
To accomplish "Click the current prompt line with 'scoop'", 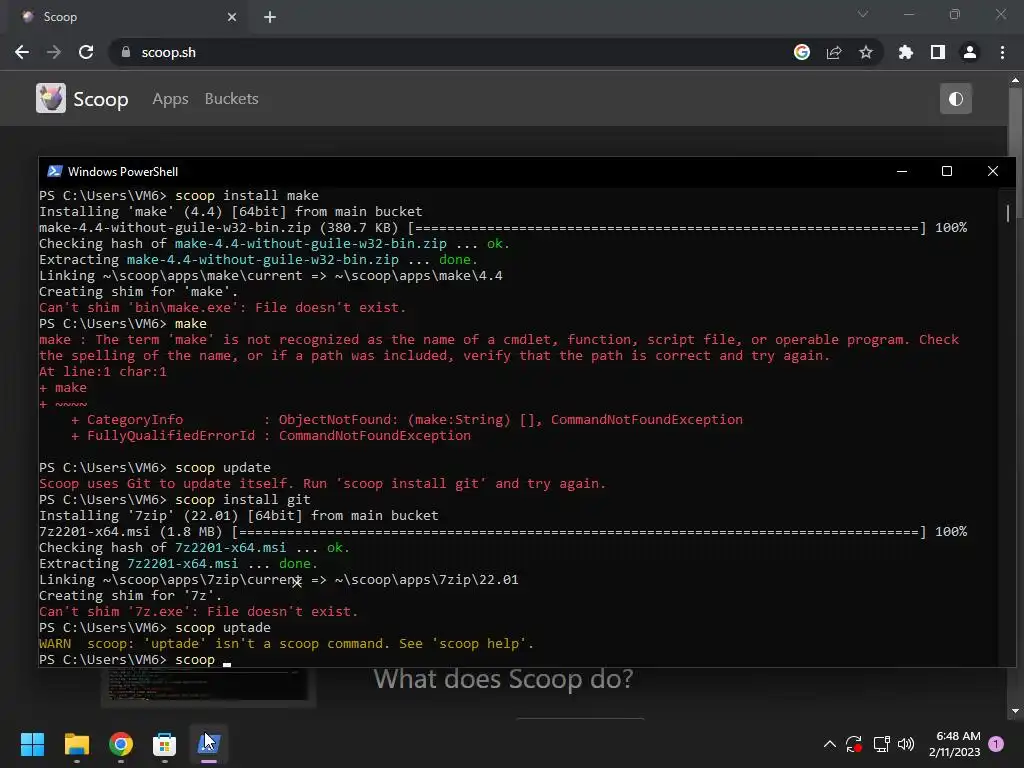I will tap(135, 660).
